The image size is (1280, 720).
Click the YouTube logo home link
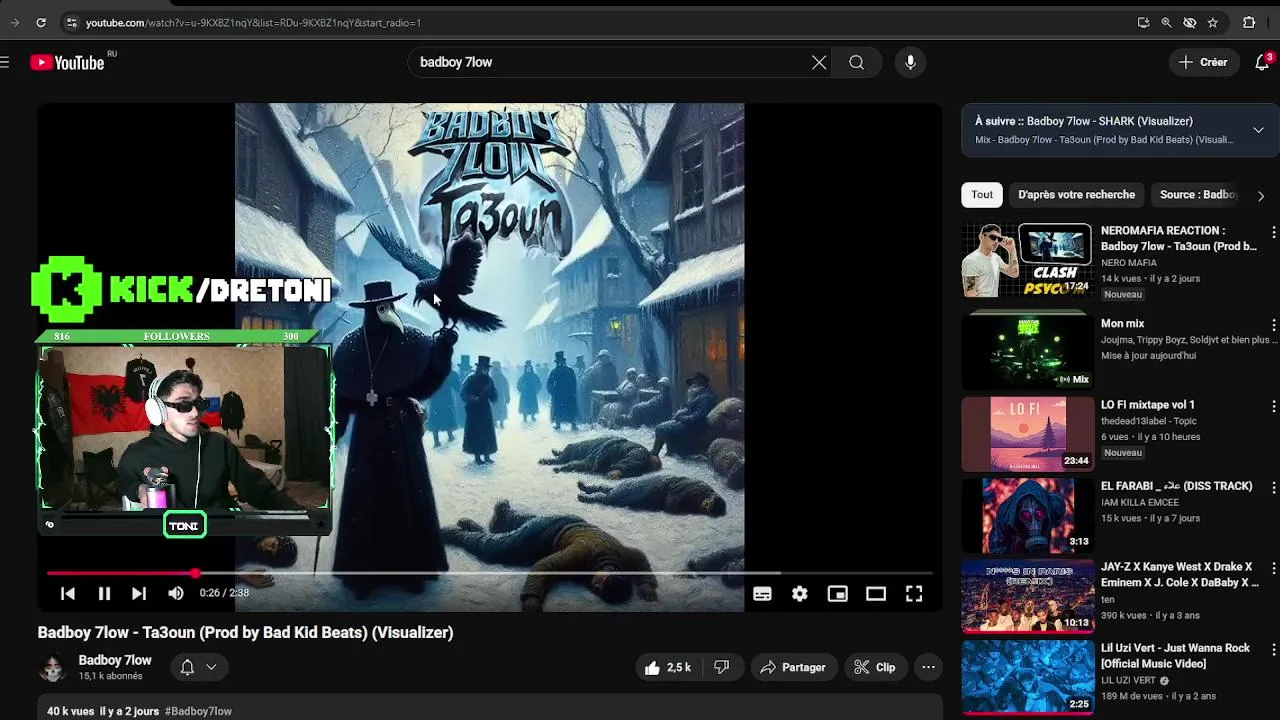click(x=67, y=62)
